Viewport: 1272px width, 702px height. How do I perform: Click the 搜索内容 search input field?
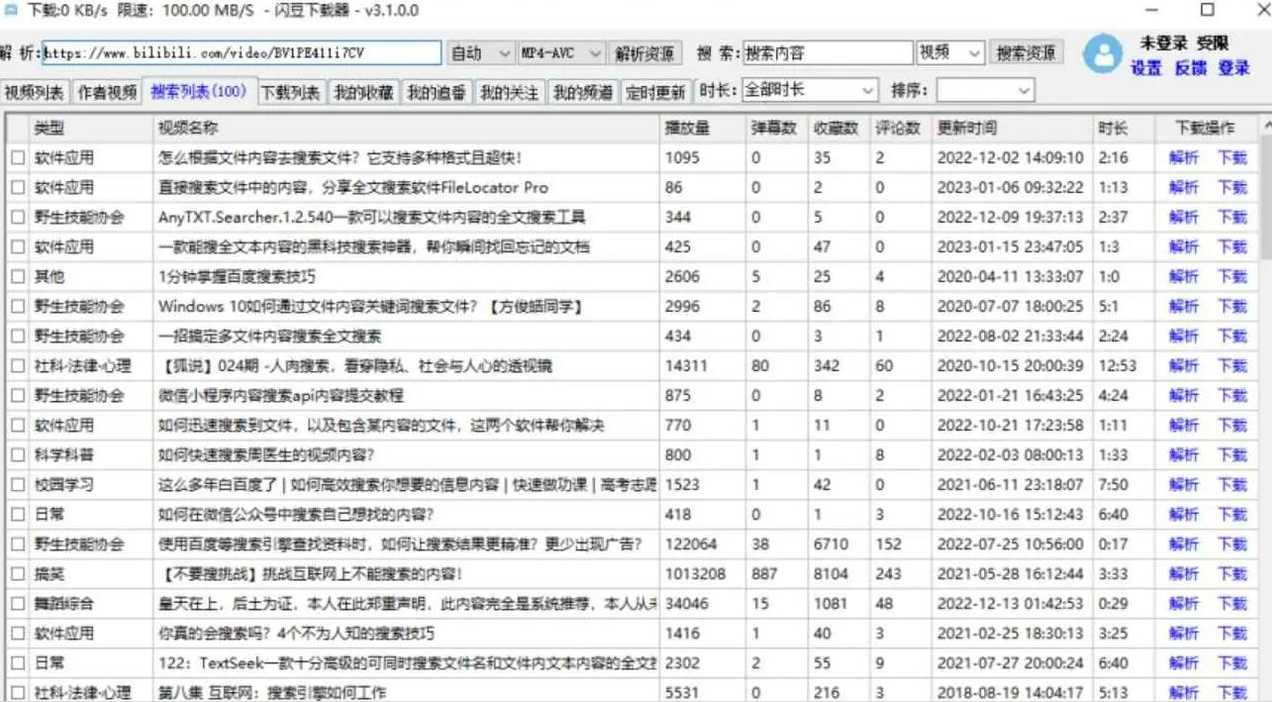[x=828, y=53]
